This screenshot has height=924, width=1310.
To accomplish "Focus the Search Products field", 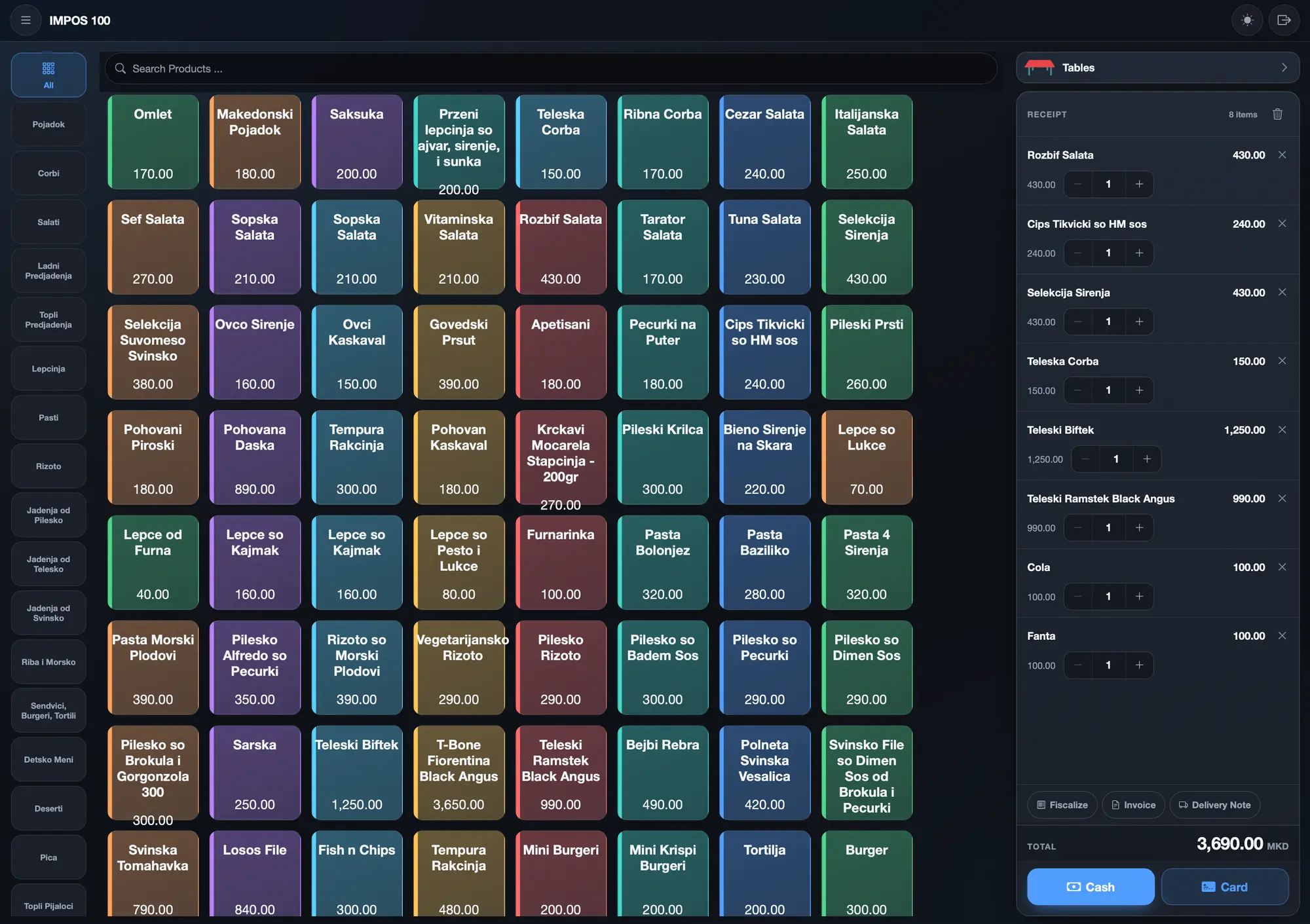I will (x=551, y=69).
